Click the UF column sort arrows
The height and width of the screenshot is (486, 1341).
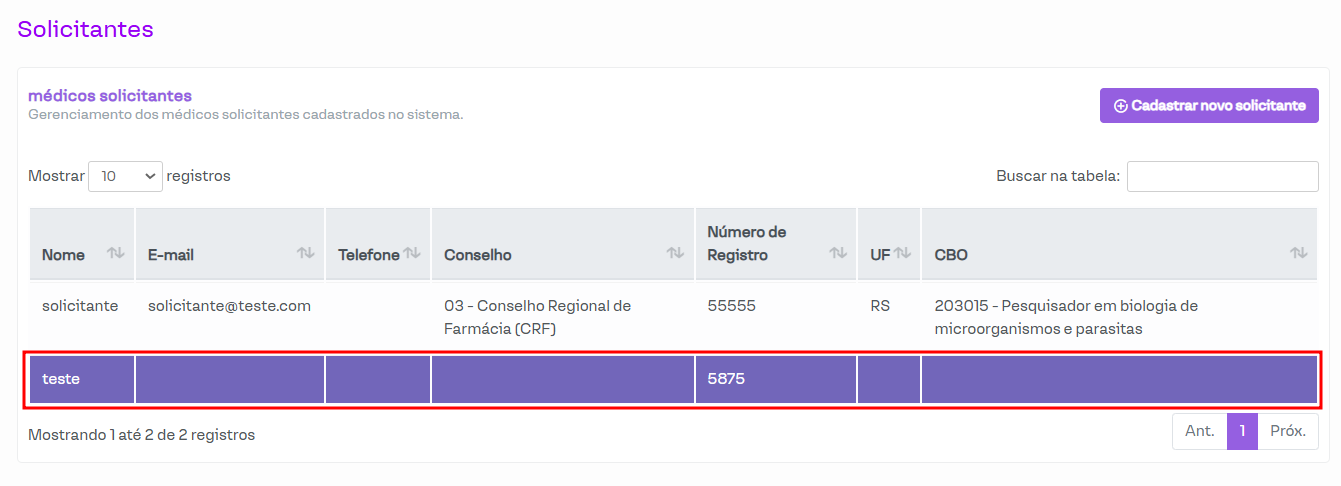pos(902,254)
